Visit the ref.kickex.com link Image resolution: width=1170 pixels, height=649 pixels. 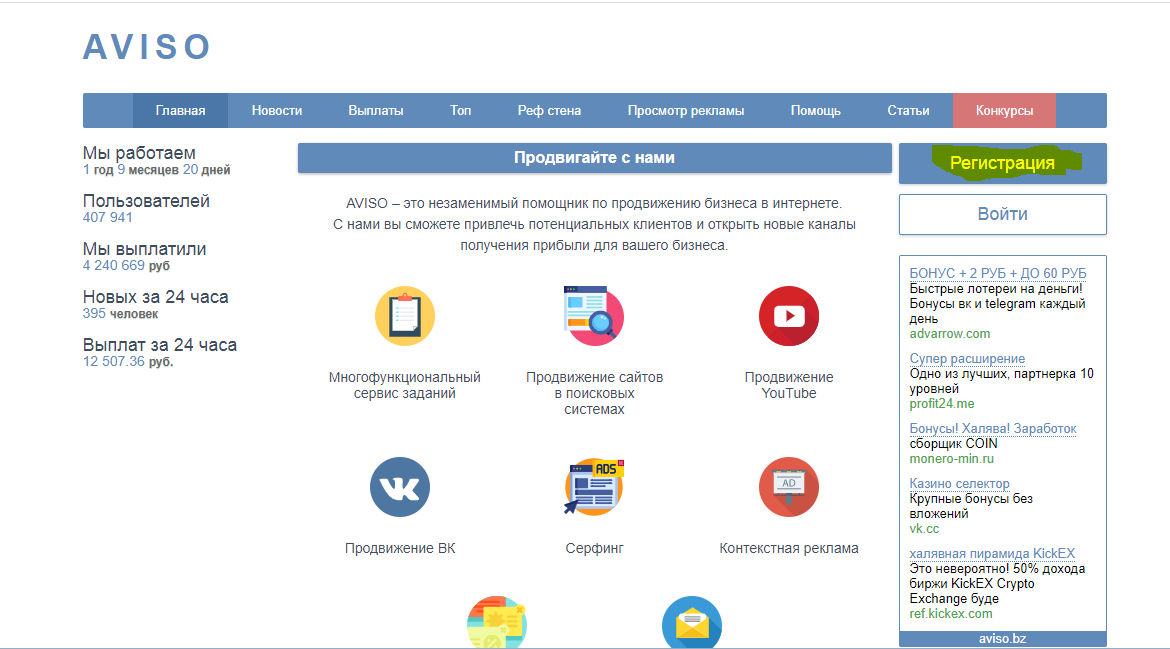coord(951,614)
